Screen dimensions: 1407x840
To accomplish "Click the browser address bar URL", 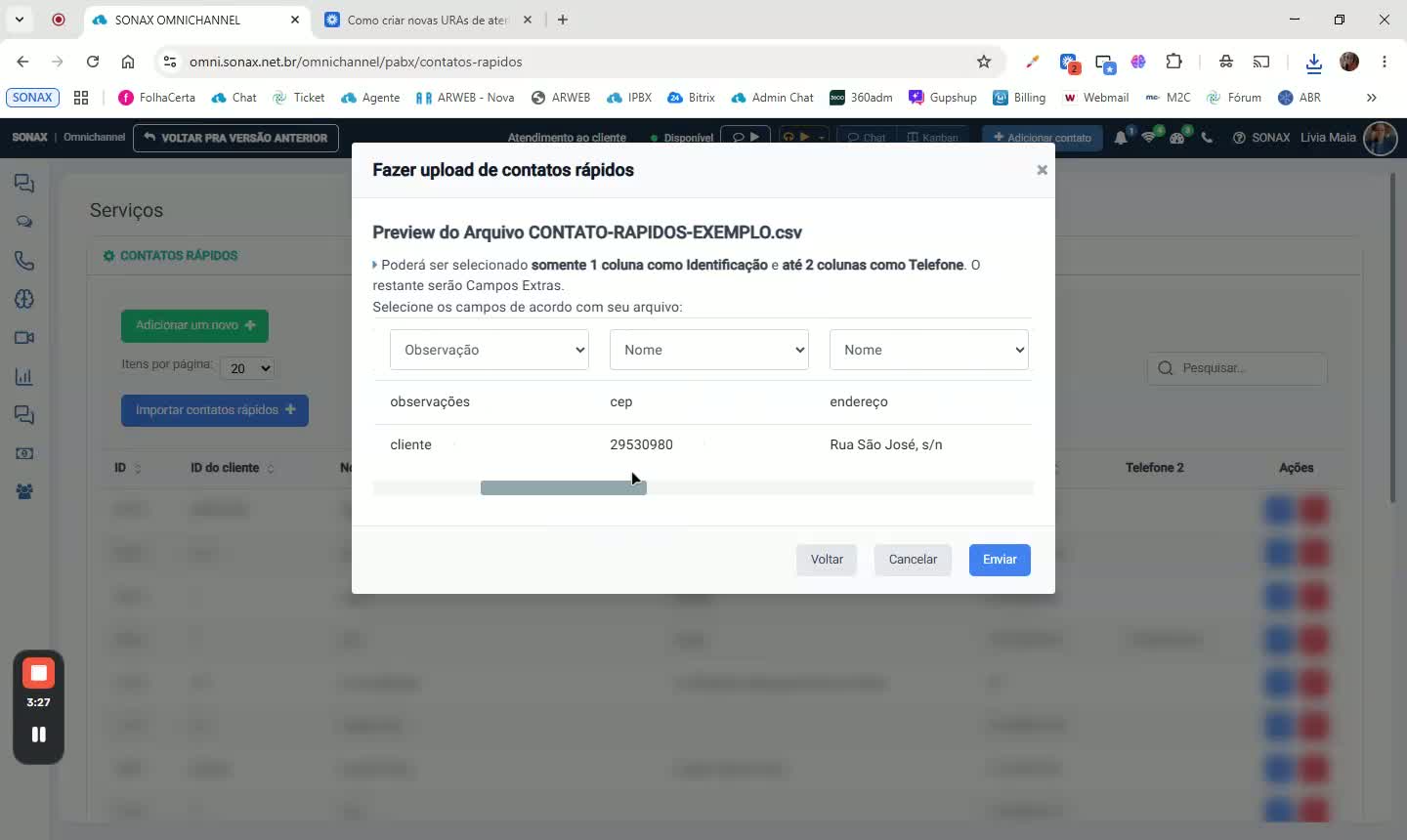I will [x=356, y=62].
